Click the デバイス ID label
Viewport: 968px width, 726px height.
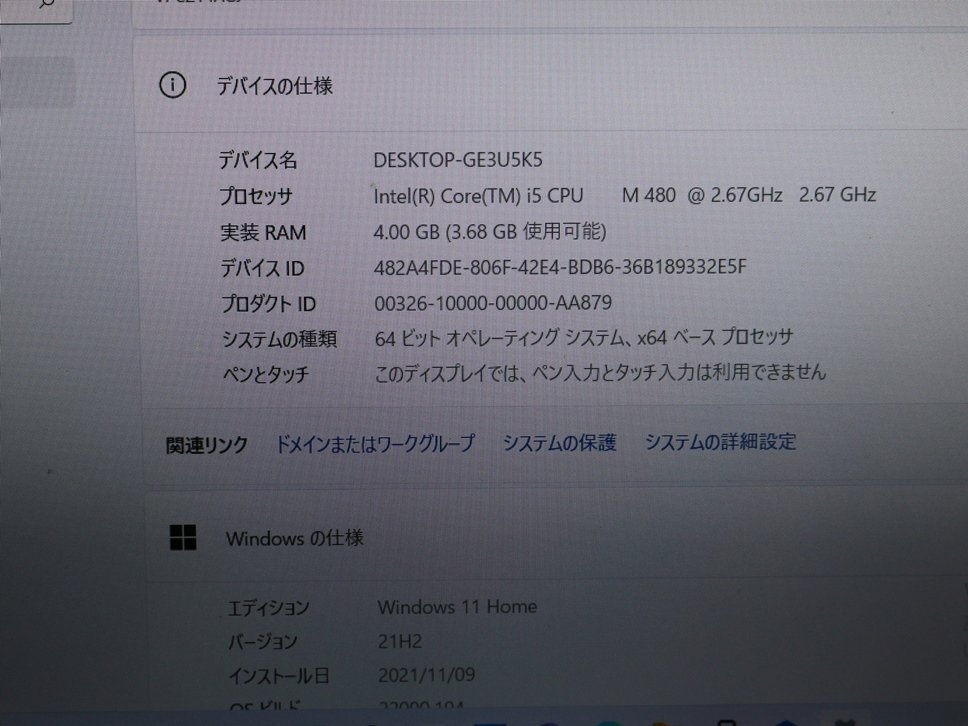click(x=263, y=269)
